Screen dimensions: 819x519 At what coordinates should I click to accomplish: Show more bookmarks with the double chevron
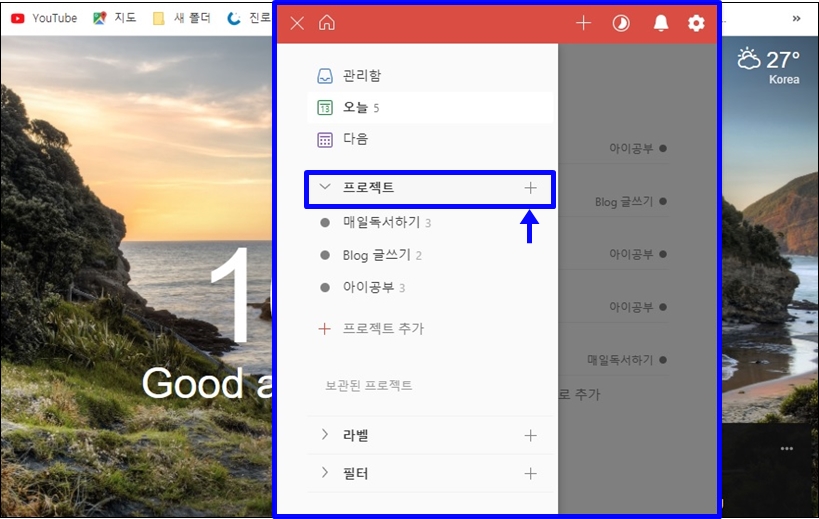coord(796,18)
